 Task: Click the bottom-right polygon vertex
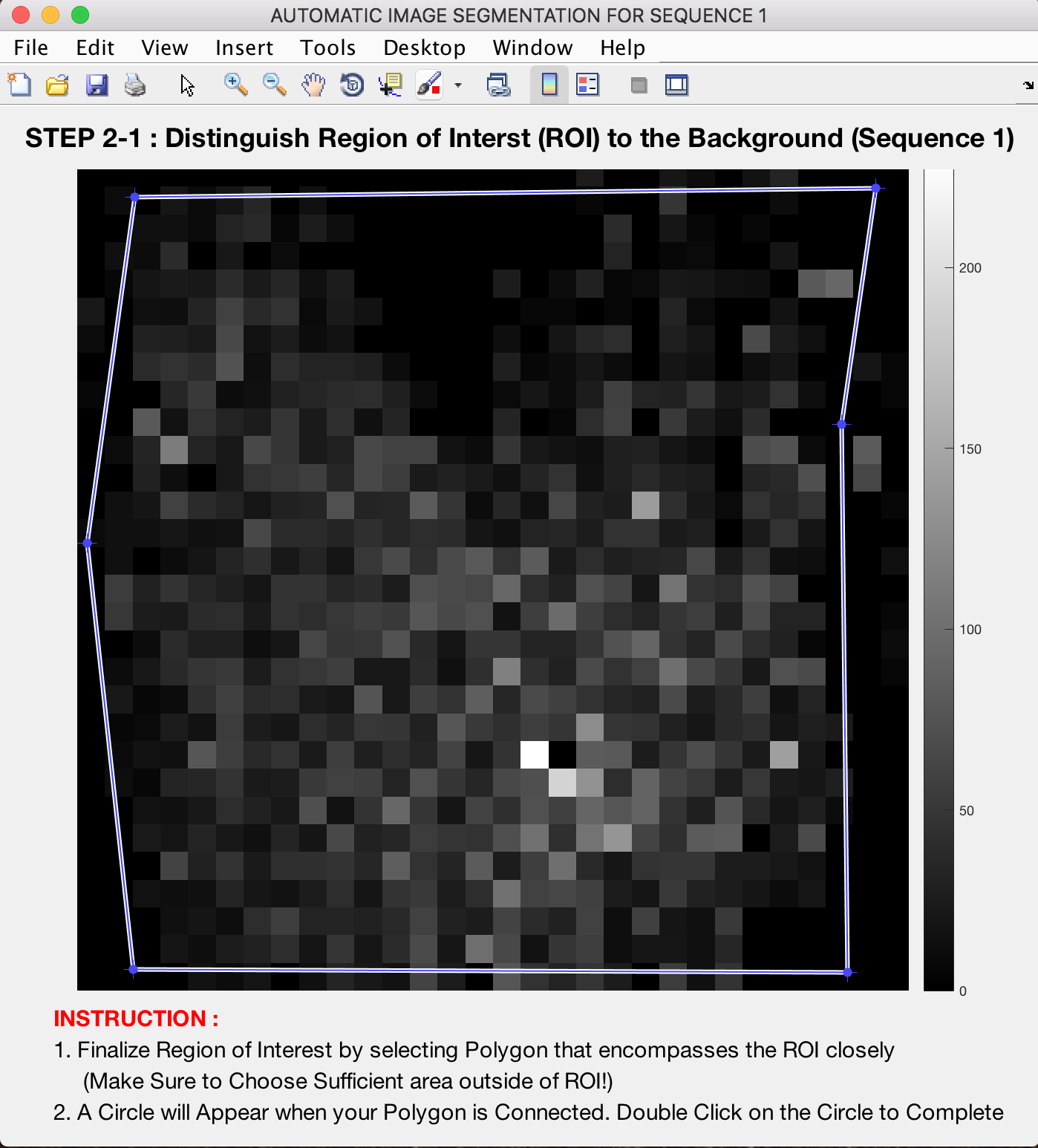click(x=848, y=972)
